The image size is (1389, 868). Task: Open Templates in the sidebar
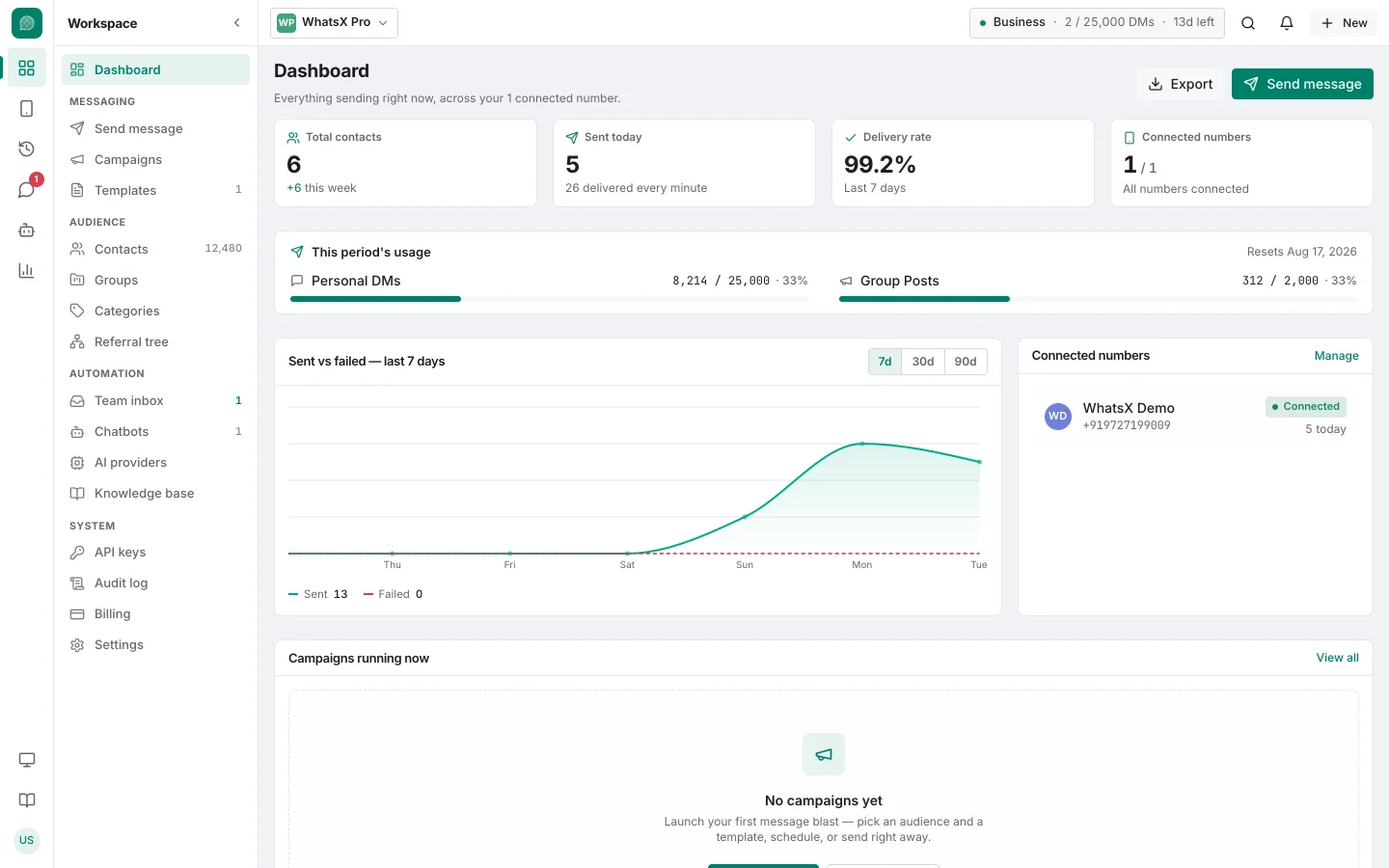click(155, 190)
